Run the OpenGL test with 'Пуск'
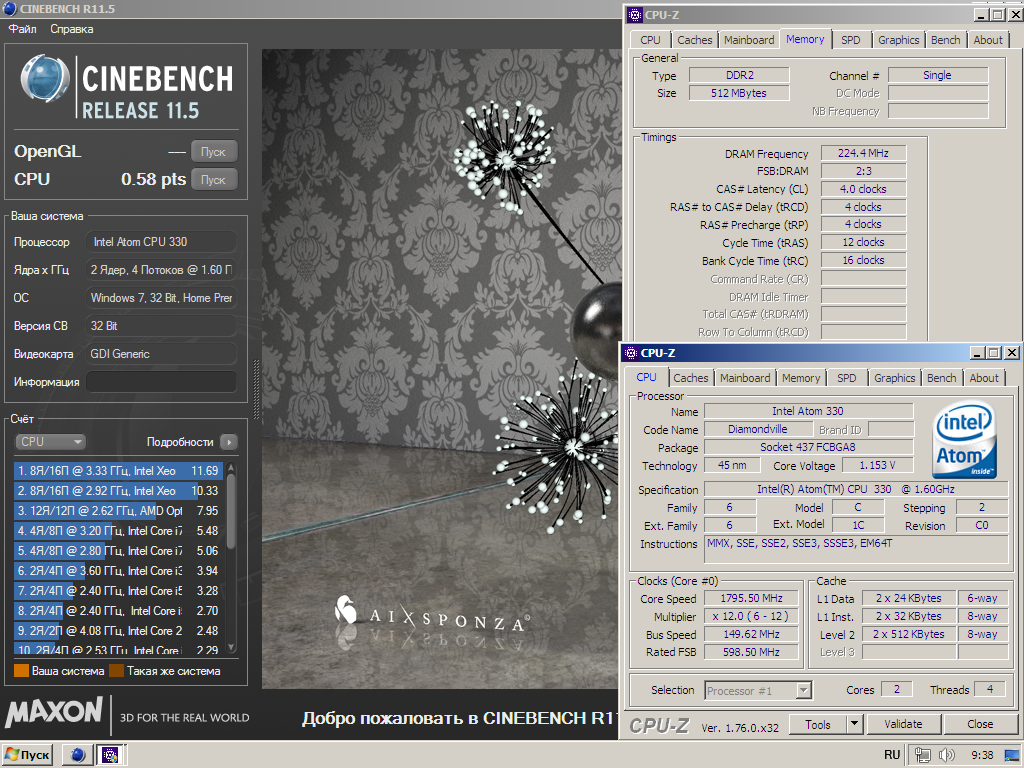Screen dimensions: 1024x768 [214, 152]
